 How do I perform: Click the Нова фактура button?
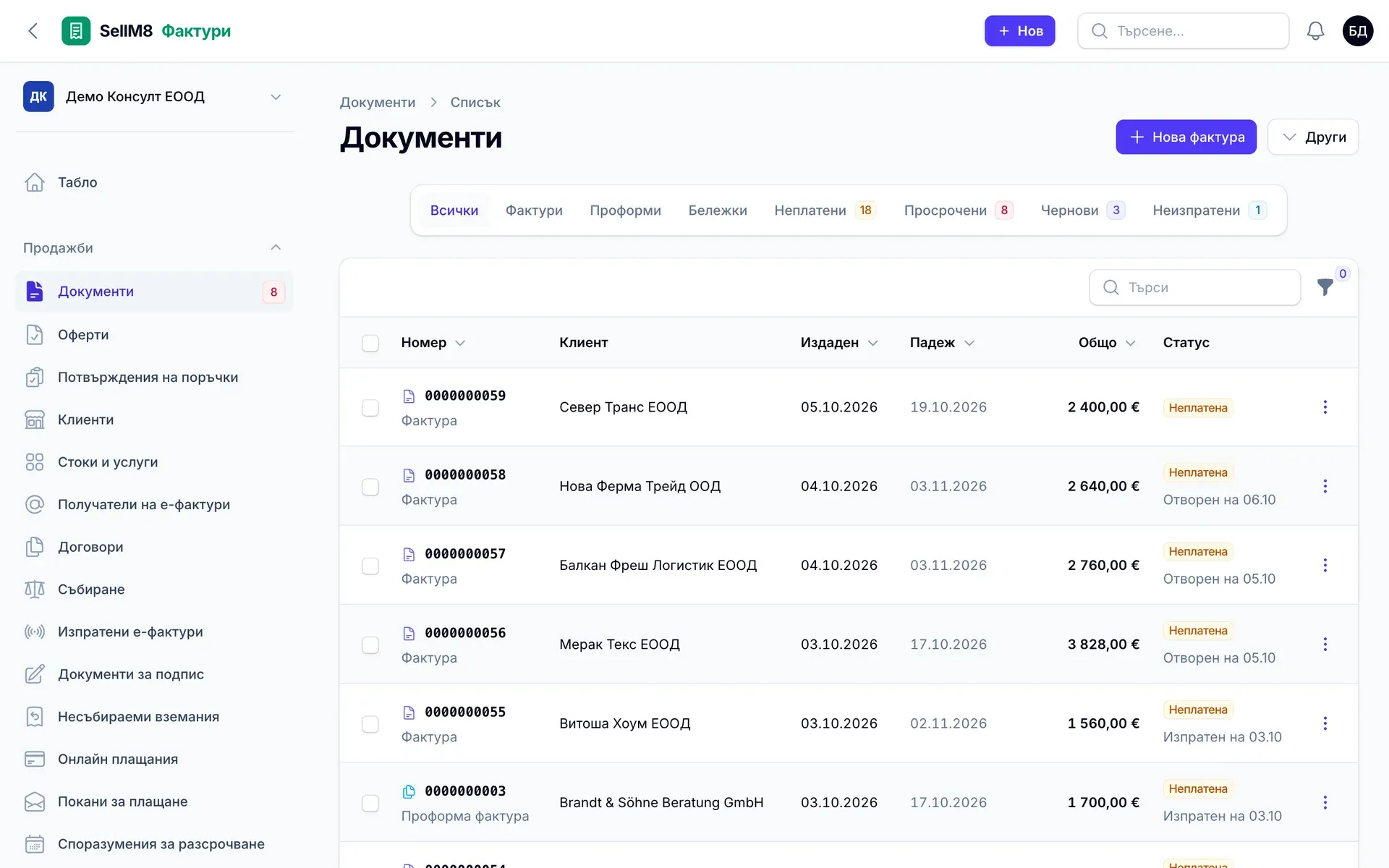click(1186, 137)
